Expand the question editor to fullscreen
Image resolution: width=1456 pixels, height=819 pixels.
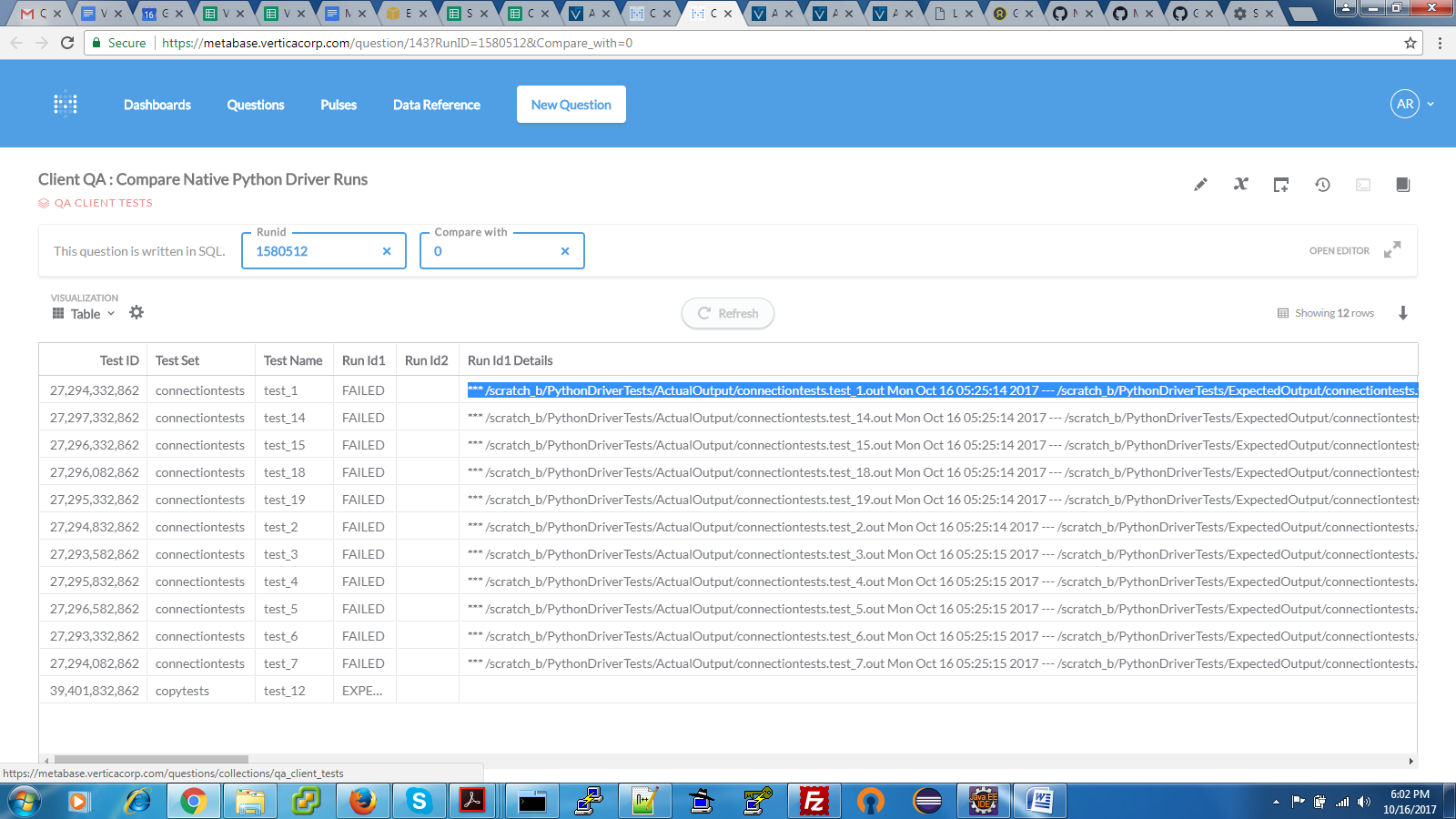click(1391, 250)
